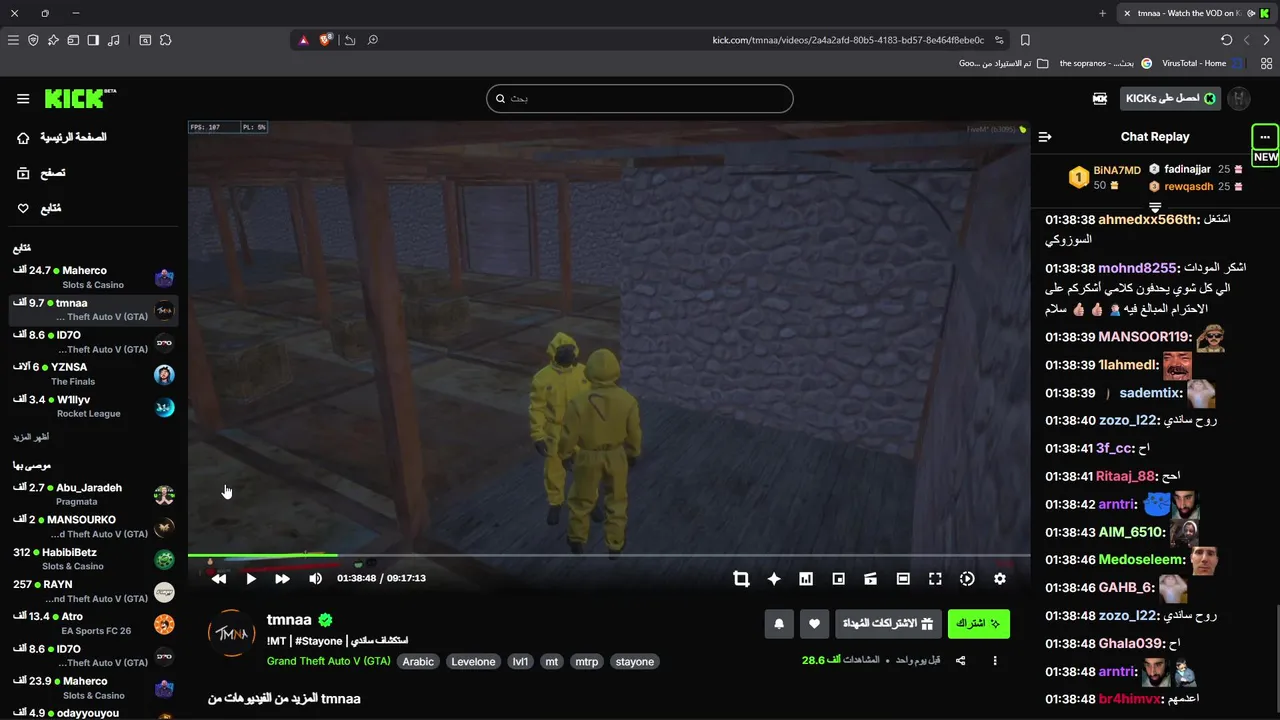Image resolution: width=1280 pixels, height=720 pixels.
Task: Open tmnaa channel avatar
Action: (x=232, y=633)
